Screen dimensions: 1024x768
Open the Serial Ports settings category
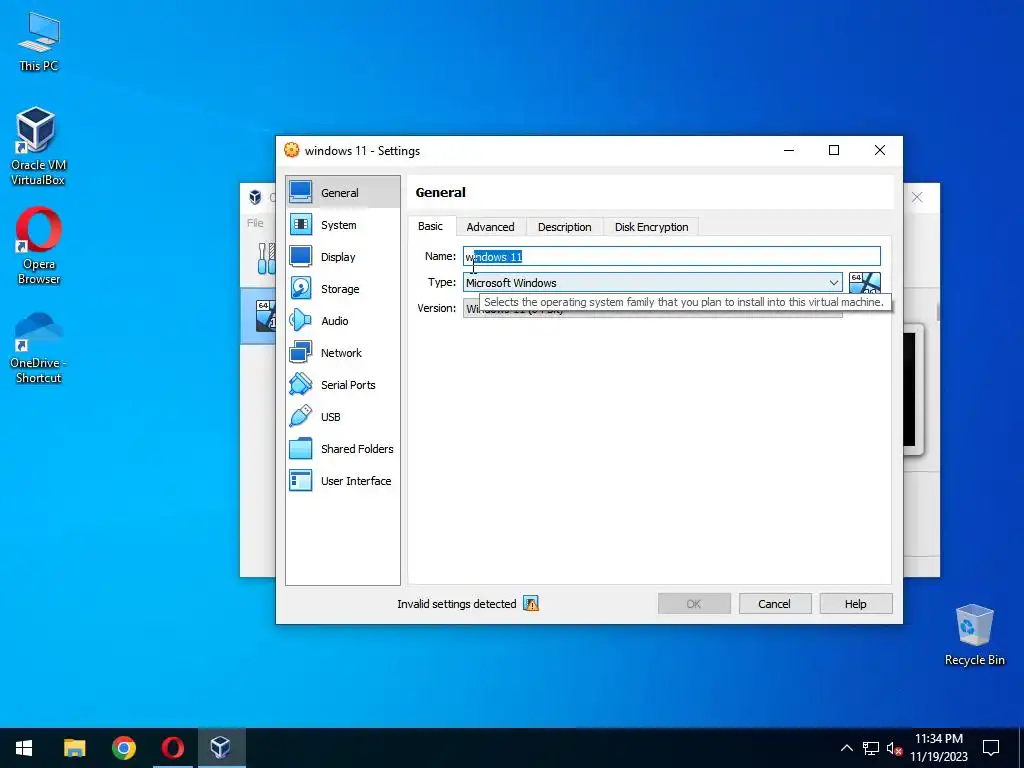click(x=342, y=385)
